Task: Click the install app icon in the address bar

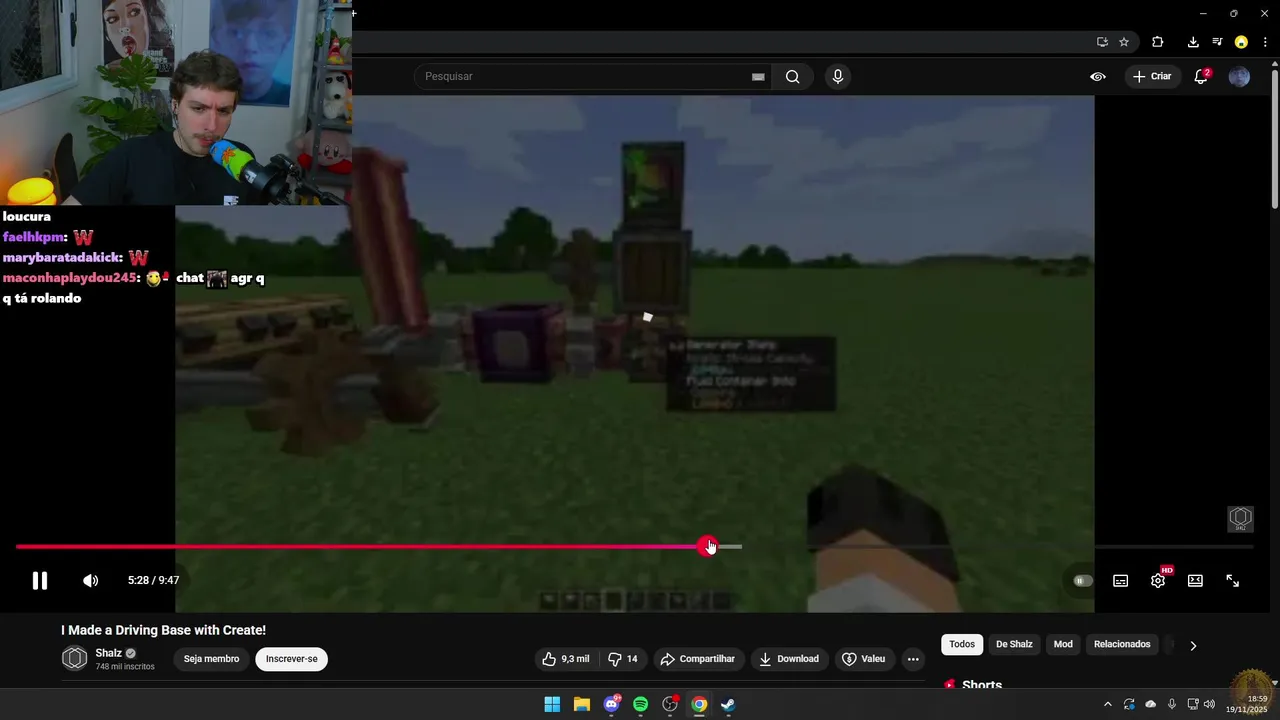Action: coord(1102,42)
